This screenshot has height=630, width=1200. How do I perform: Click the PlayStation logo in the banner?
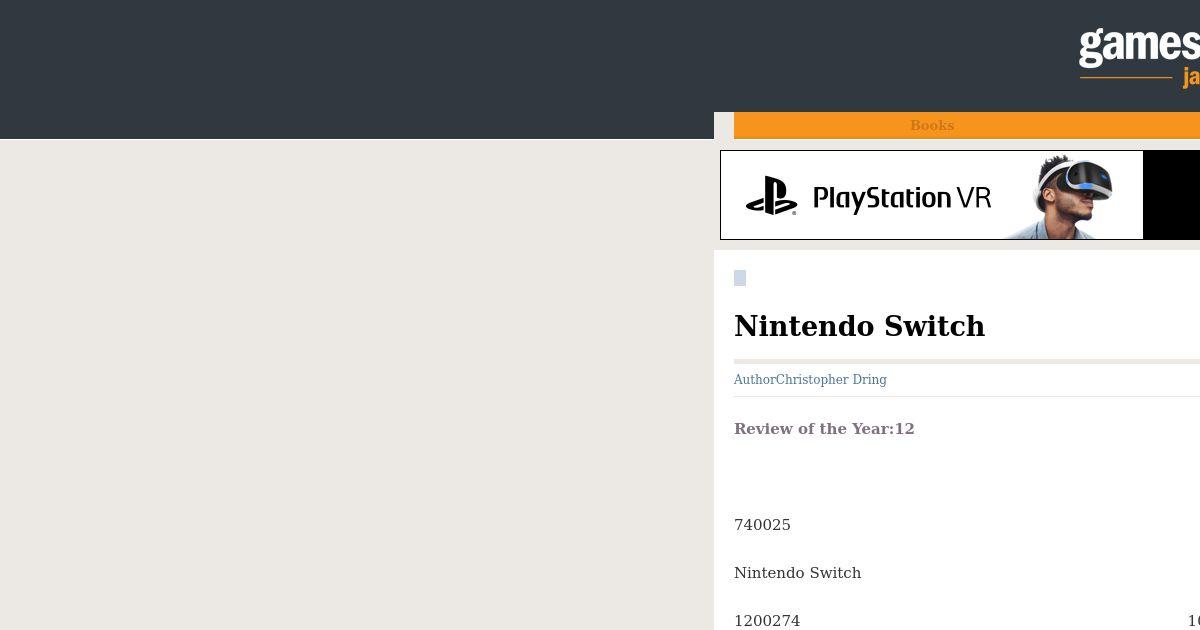click(x=771, y=196)
